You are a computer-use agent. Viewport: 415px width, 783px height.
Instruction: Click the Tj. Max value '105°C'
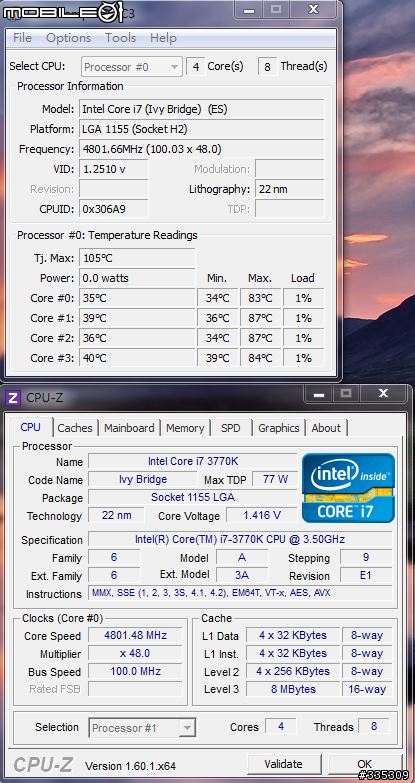click(x=137, y=258)
